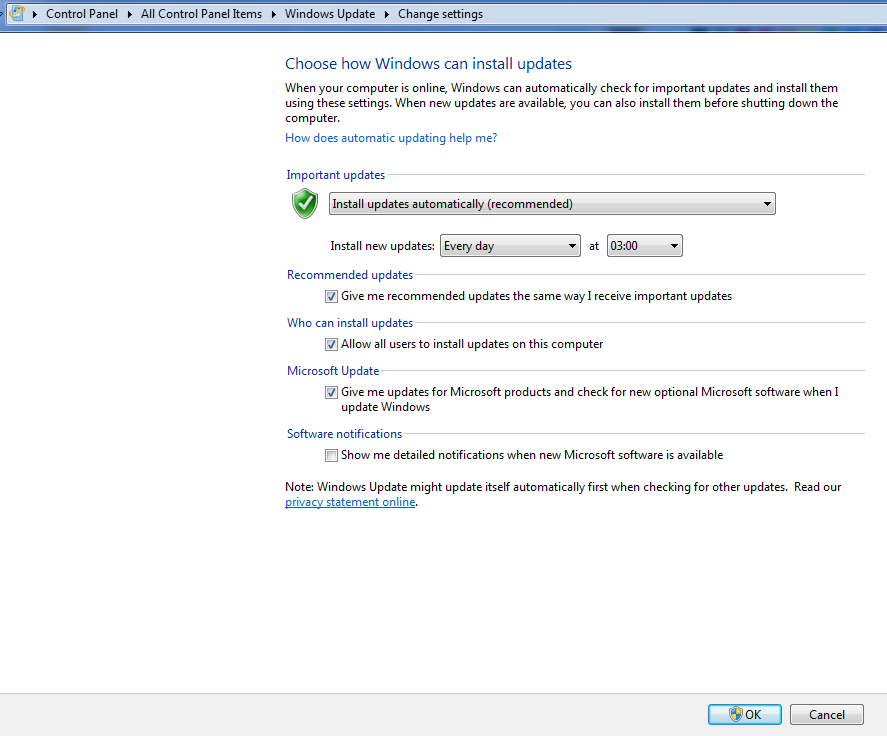Open the Install updates automatically dropdown
The height and width of the screenshot is (736, 887).
pos(552,204)
